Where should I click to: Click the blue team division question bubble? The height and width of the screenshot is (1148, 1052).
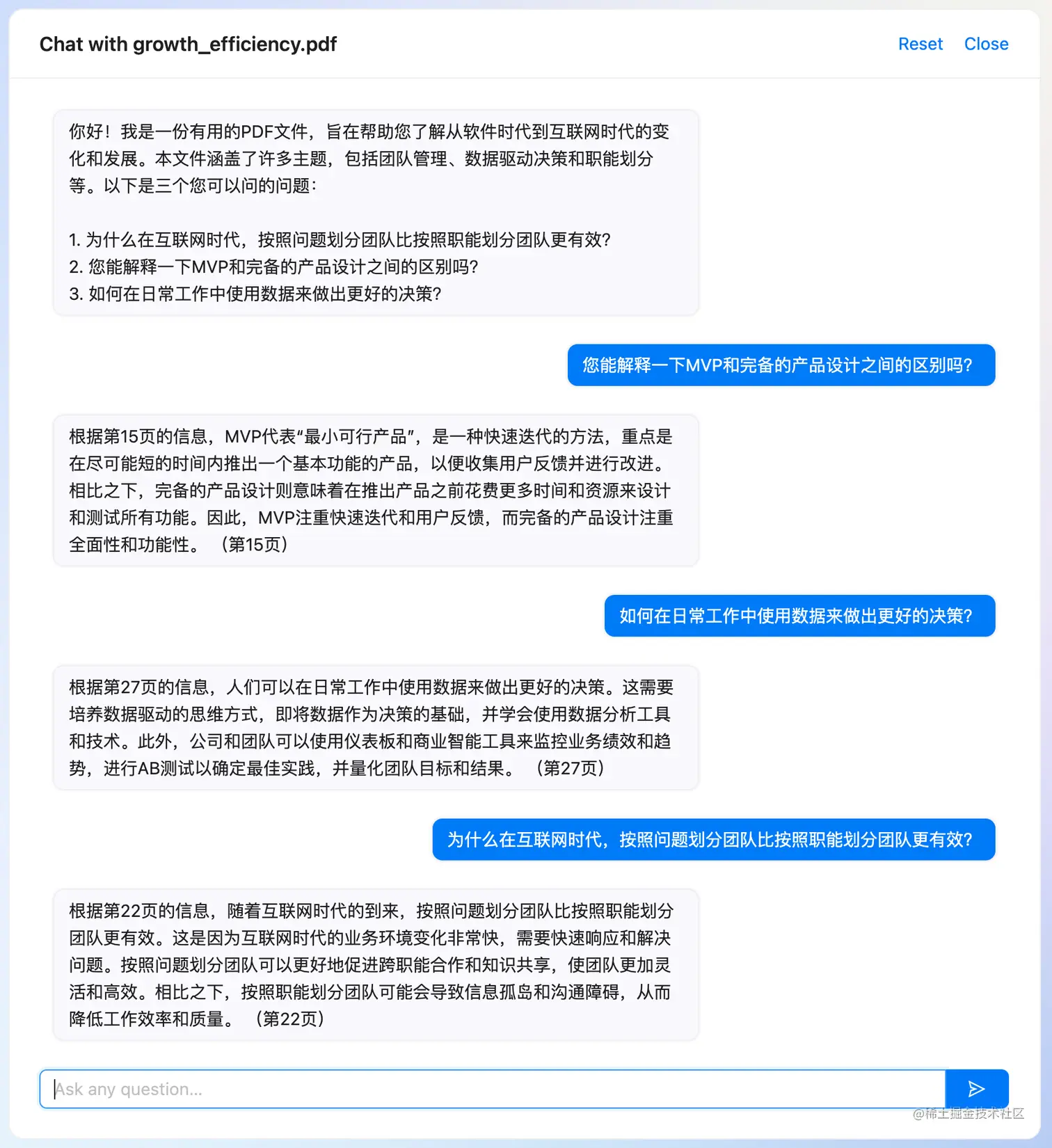(x=714, y=840)
